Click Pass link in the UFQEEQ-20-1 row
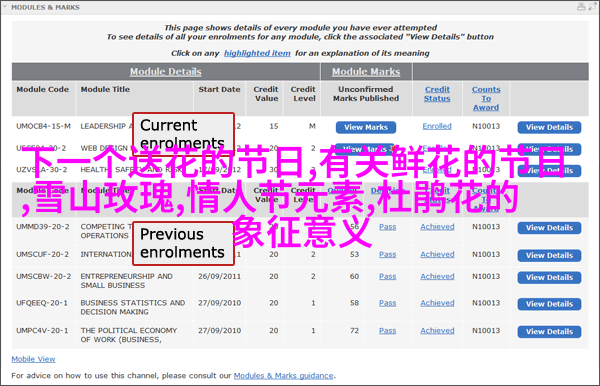 tap(388, 303)
